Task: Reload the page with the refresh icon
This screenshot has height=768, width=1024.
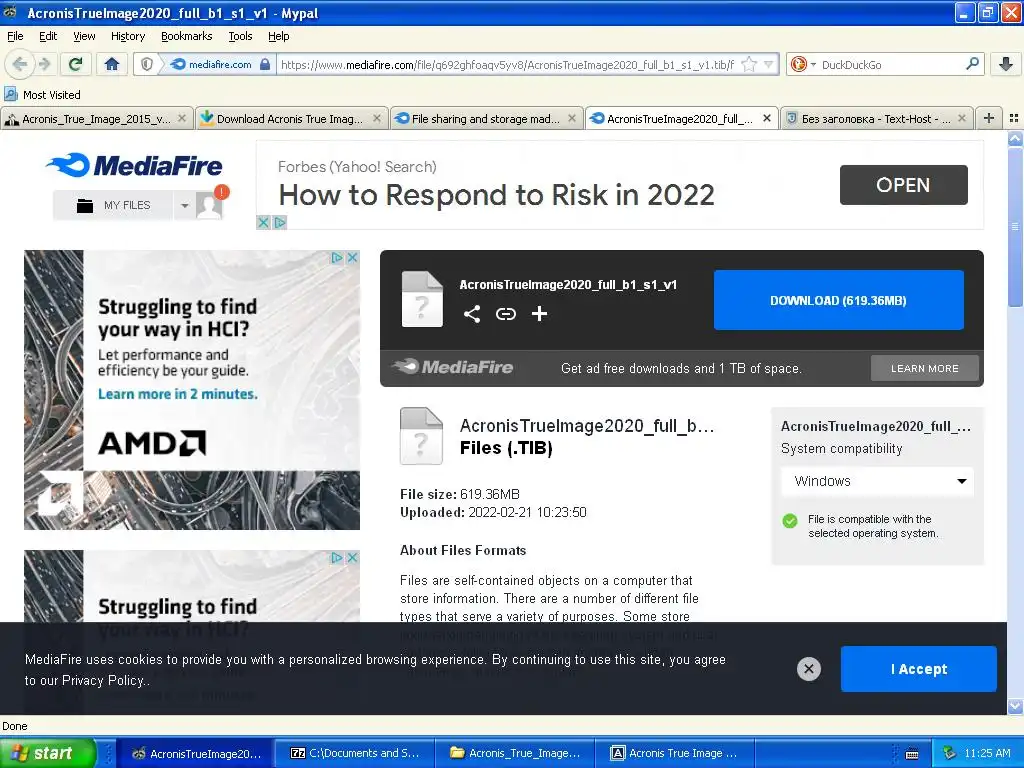Action: 76,64
